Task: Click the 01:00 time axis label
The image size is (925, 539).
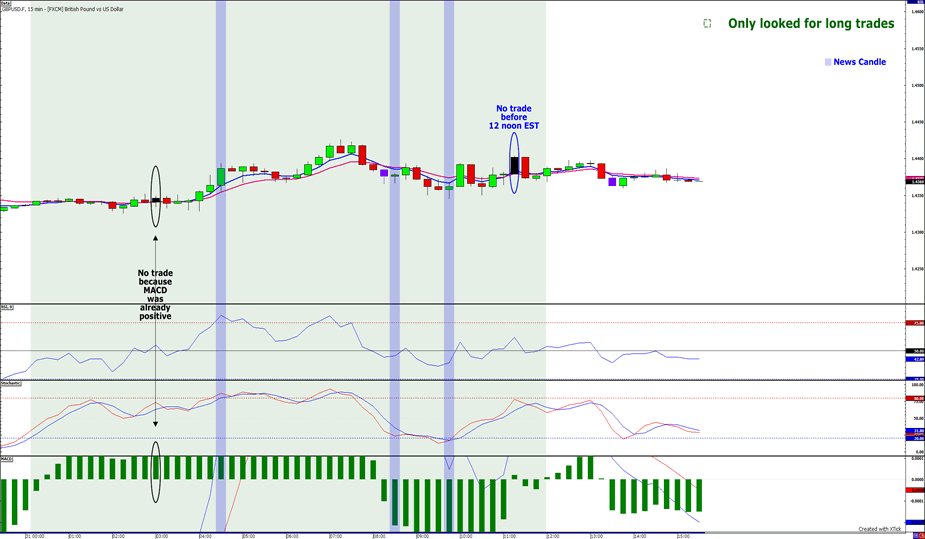Action: point(74,536)
